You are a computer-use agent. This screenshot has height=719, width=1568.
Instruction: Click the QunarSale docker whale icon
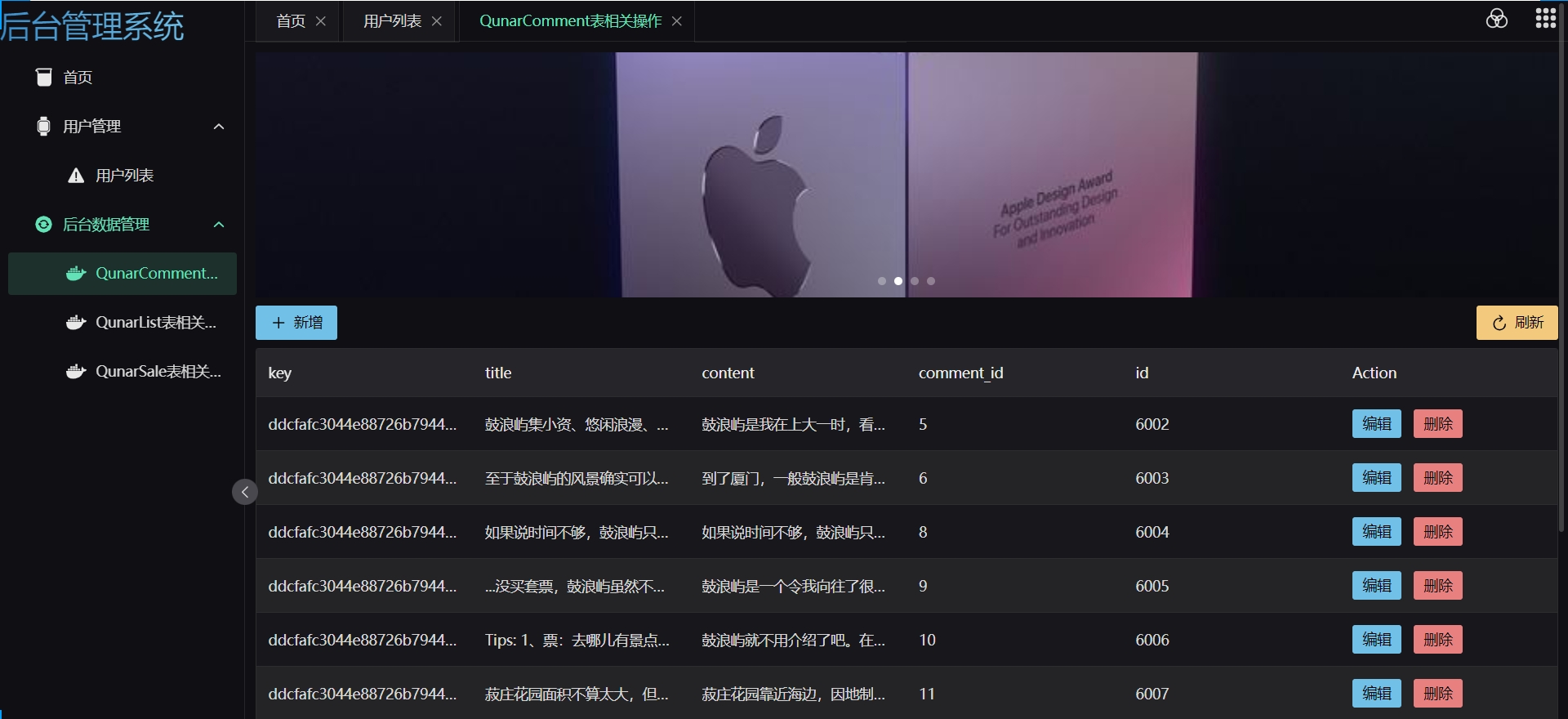(x=76, y=371)
